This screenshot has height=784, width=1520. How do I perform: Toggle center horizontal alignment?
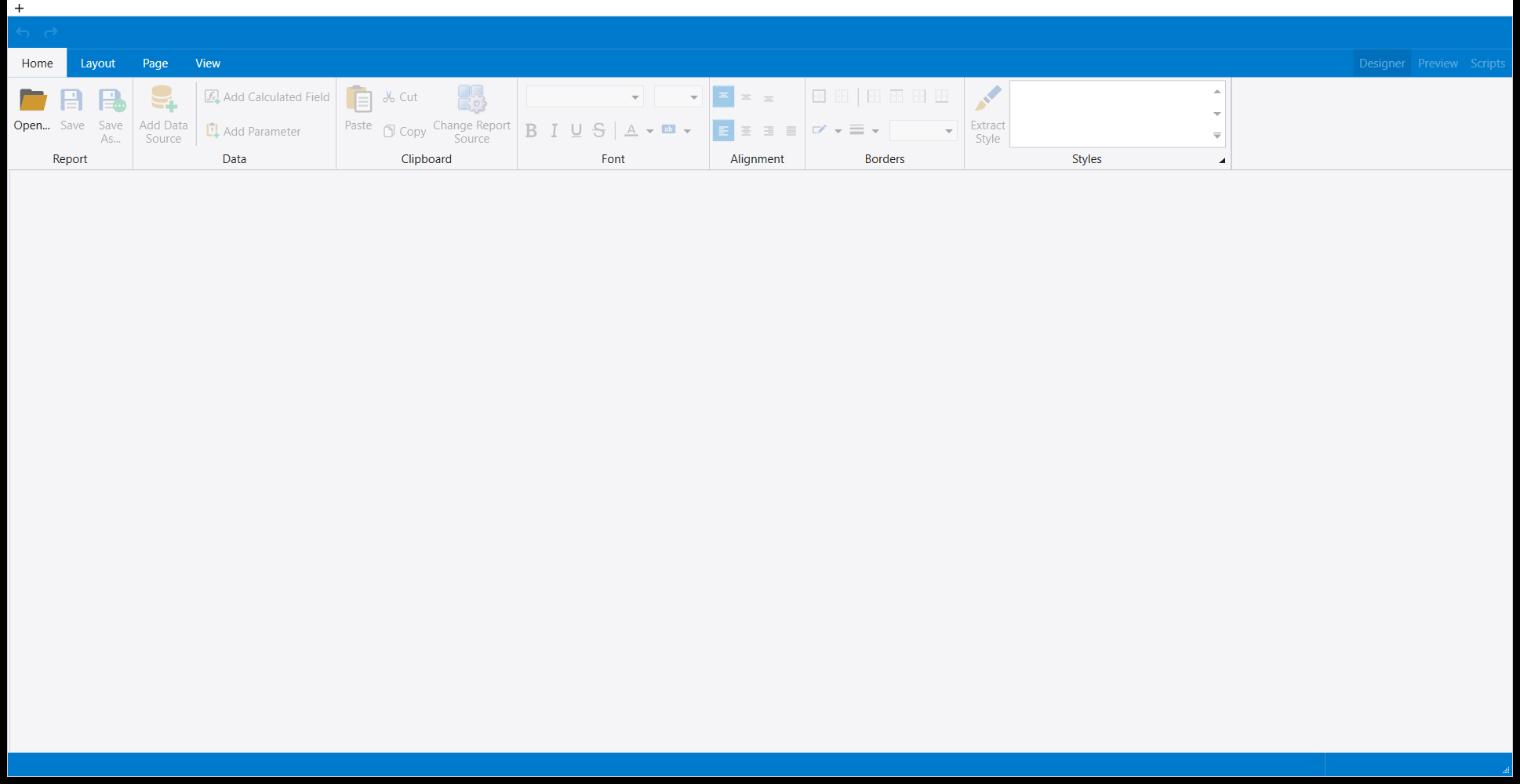click(746, 131)
